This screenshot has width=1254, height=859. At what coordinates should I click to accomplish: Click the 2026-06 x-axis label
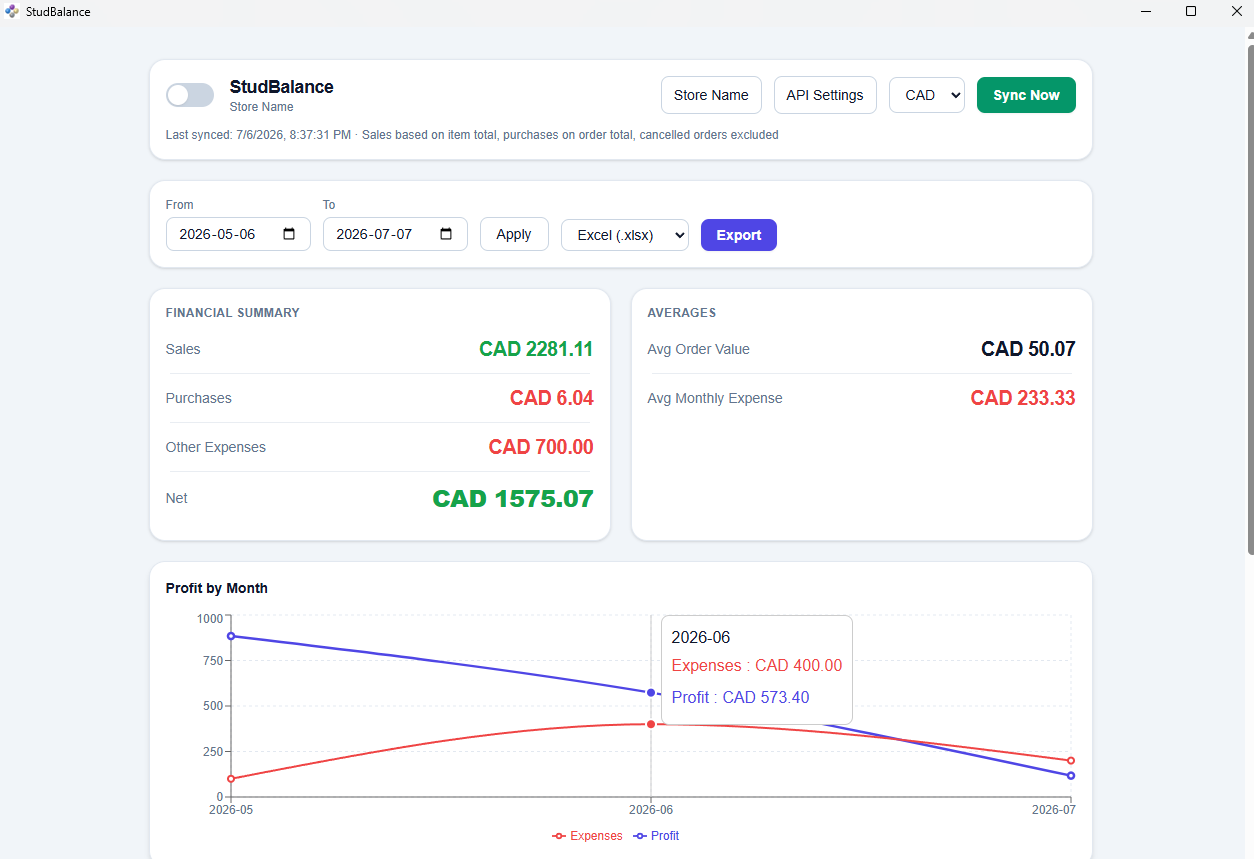651,810
